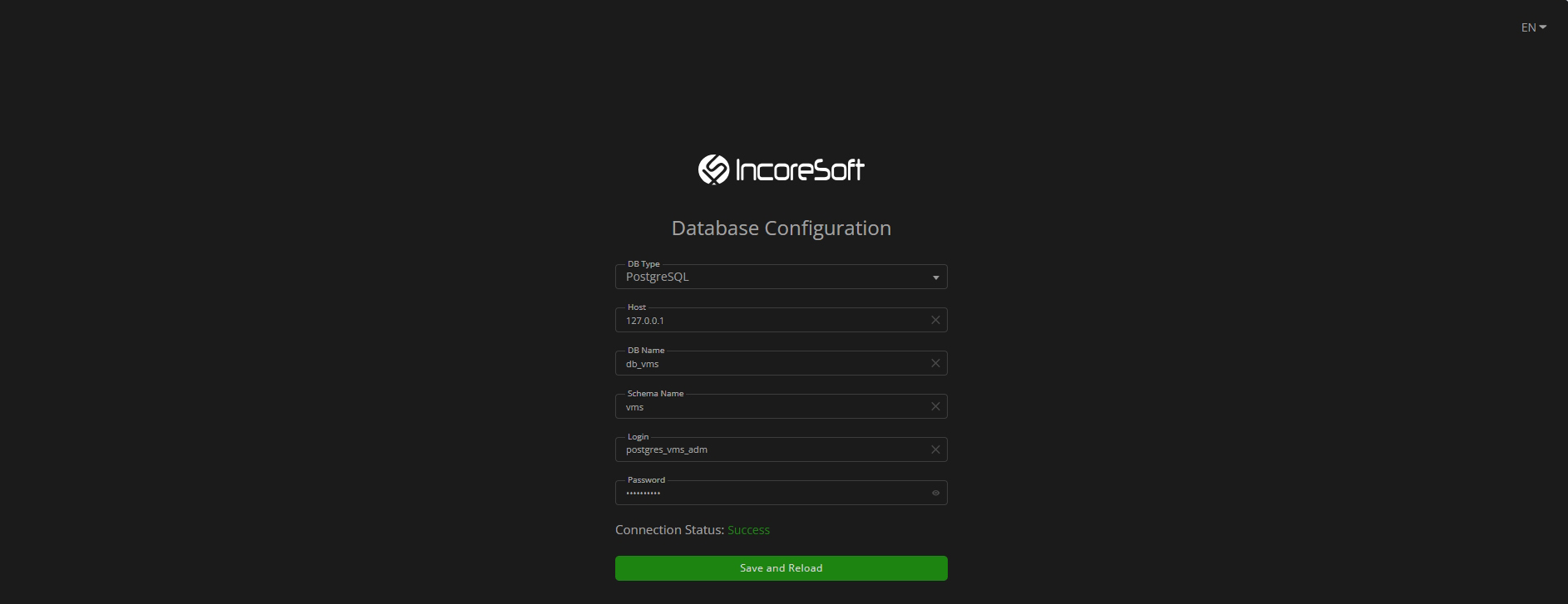Click the green Success status text

pyautogui.click(x=748, y=530)
